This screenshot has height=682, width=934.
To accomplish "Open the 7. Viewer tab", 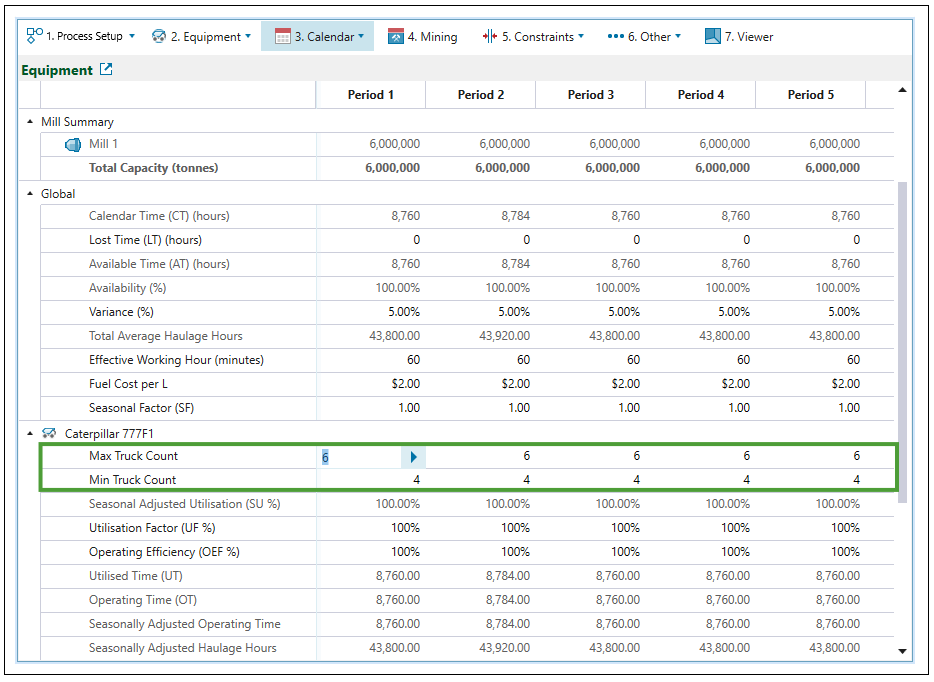I will [x=749, y=37].
